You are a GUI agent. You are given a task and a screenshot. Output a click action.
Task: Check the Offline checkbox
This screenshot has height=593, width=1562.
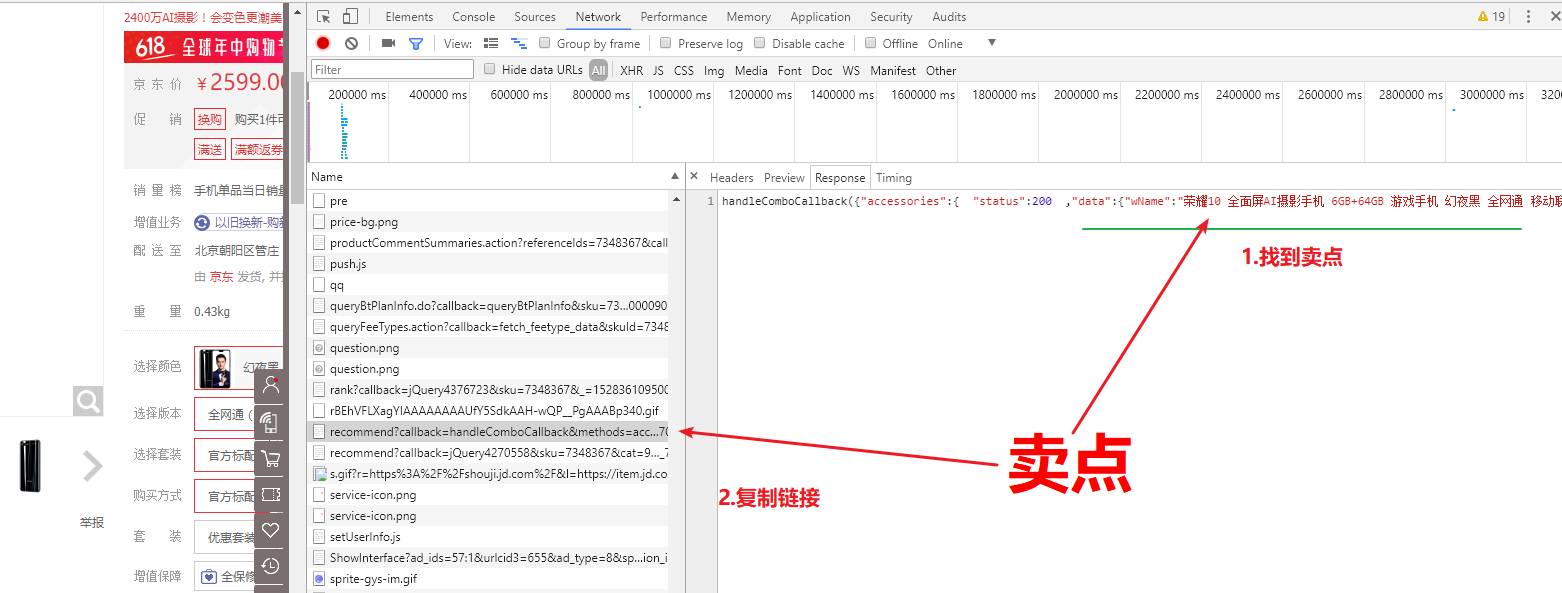pyautogui.click(x=871, y=43)
